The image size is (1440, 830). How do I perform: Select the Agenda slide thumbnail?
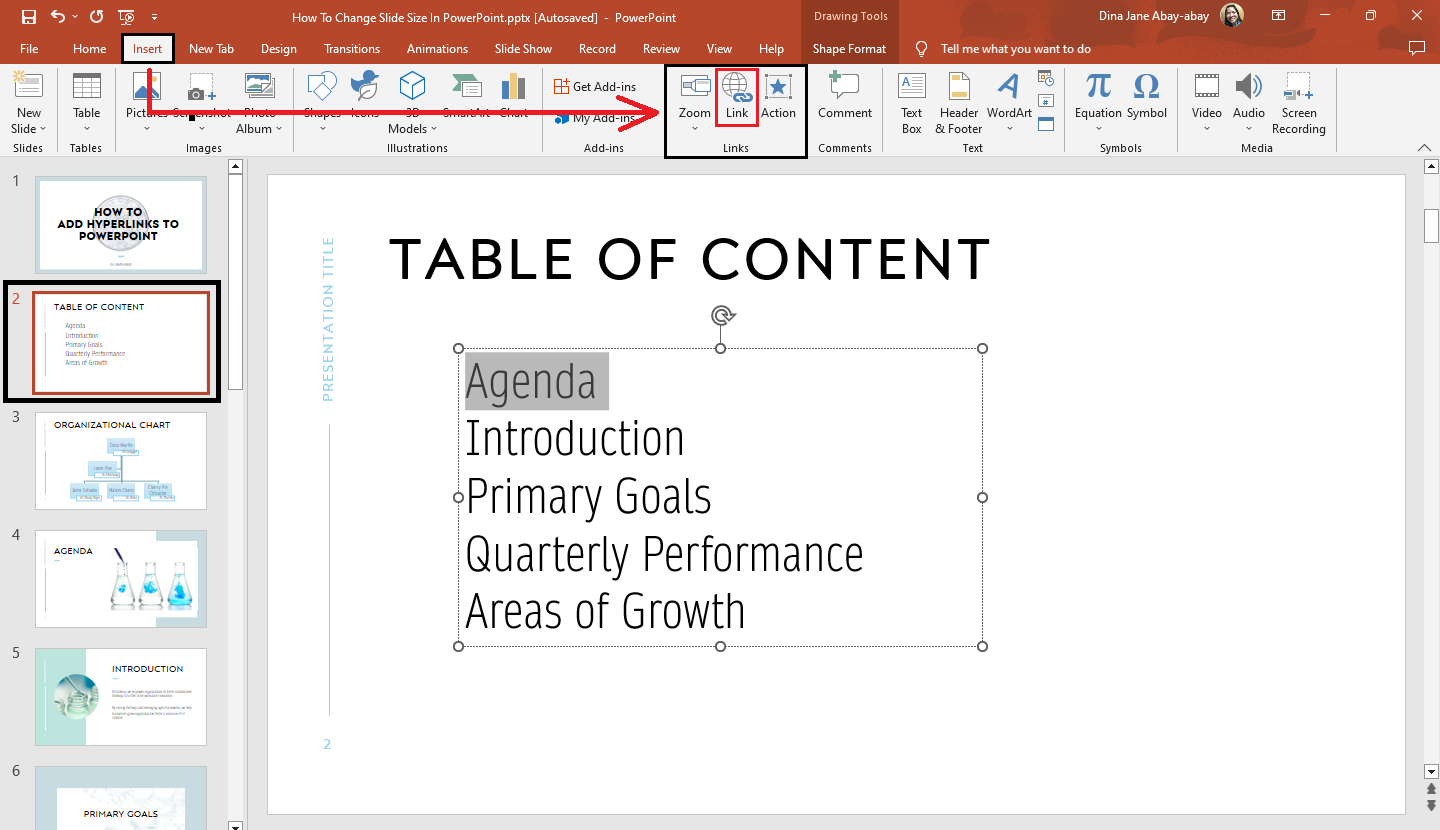(x=120, y=578)
